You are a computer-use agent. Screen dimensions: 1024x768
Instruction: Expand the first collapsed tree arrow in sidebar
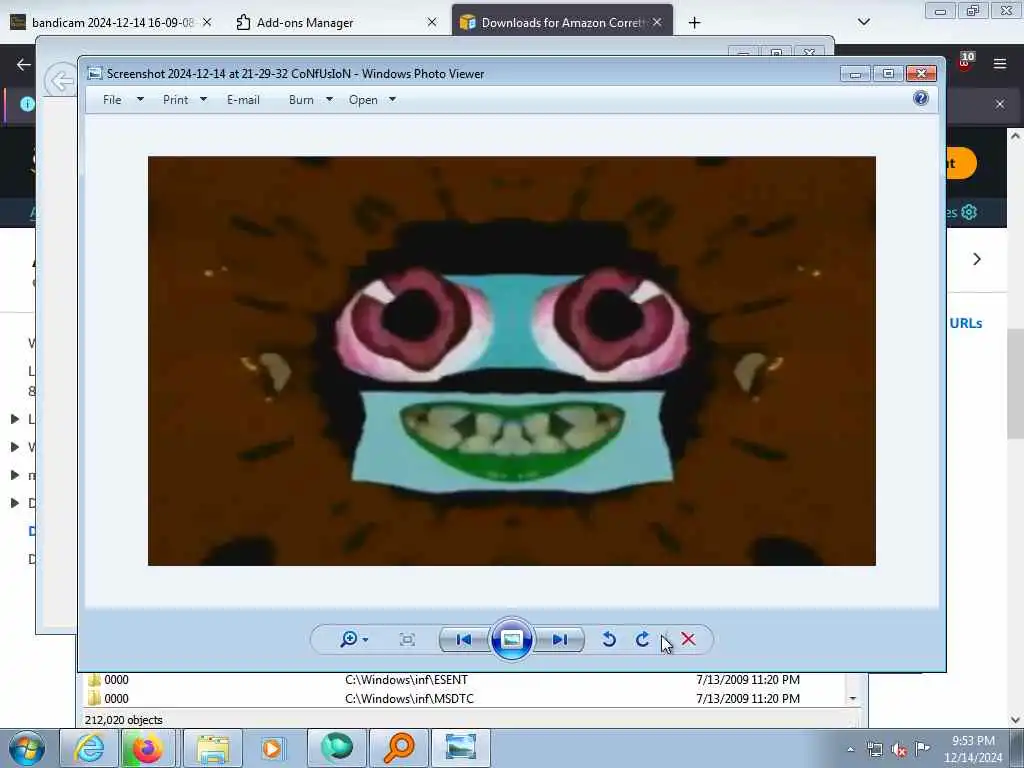click(x=14, y=419)
